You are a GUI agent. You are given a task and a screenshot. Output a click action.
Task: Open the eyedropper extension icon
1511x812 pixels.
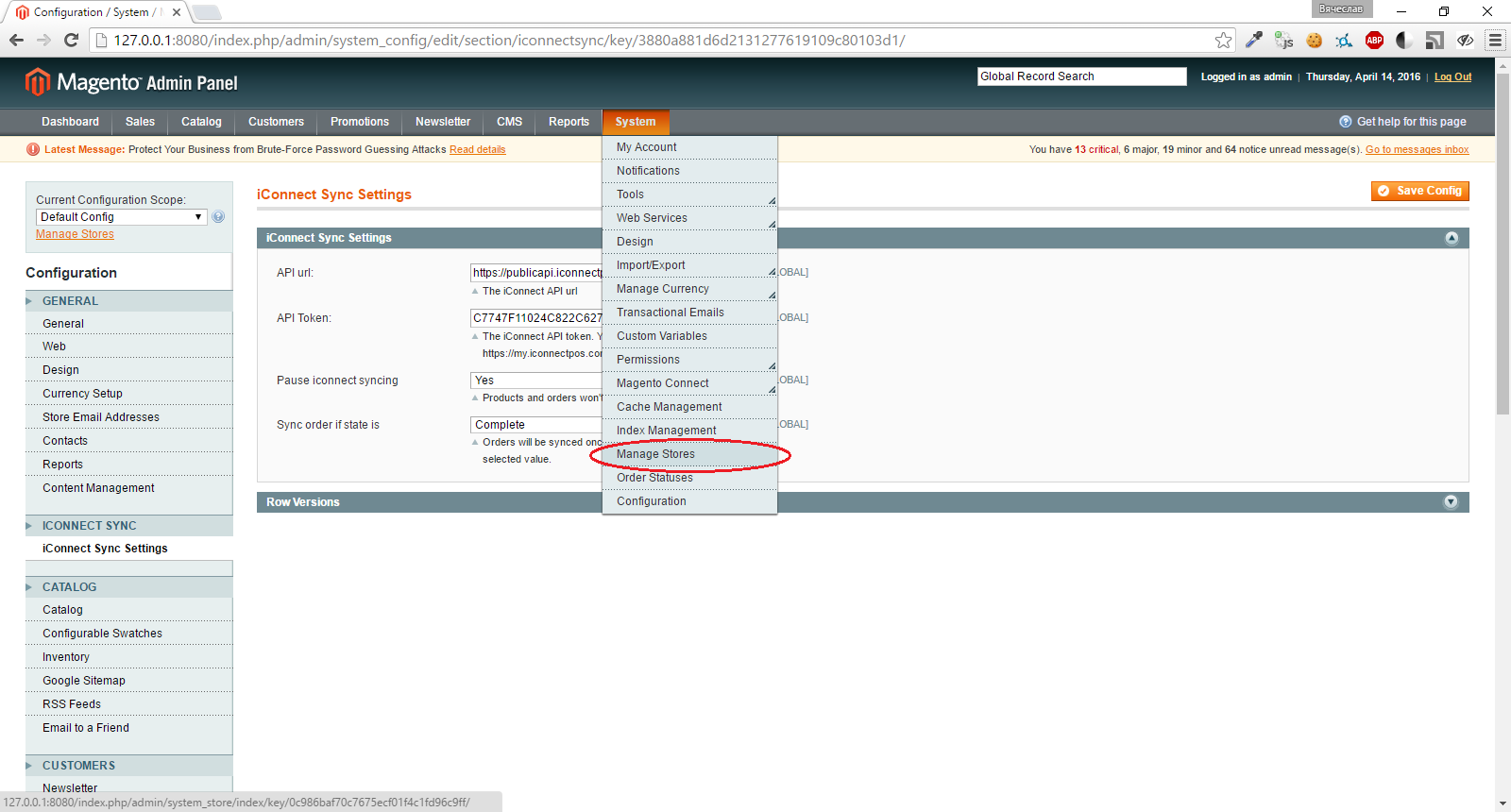click(1254, 40)
